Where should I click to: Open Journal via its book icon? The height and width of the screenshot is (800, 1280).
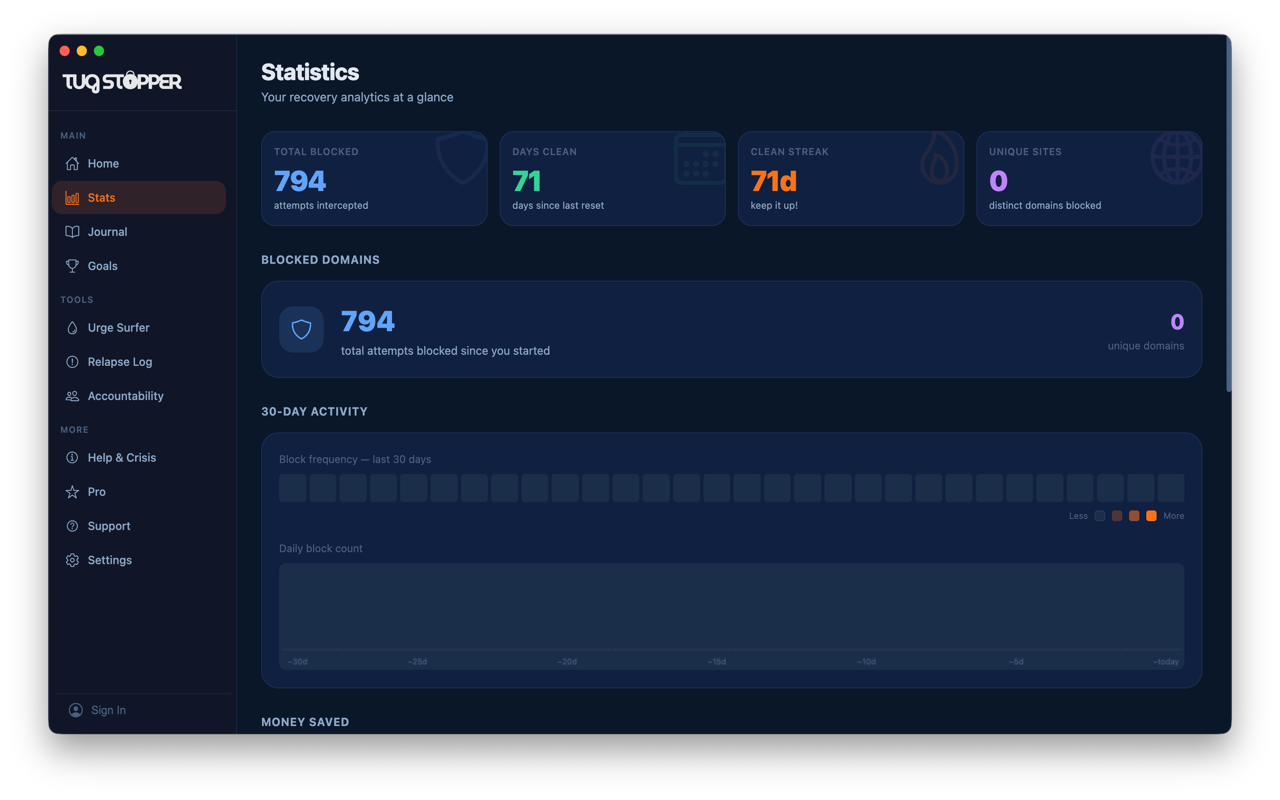pos(72,232)
